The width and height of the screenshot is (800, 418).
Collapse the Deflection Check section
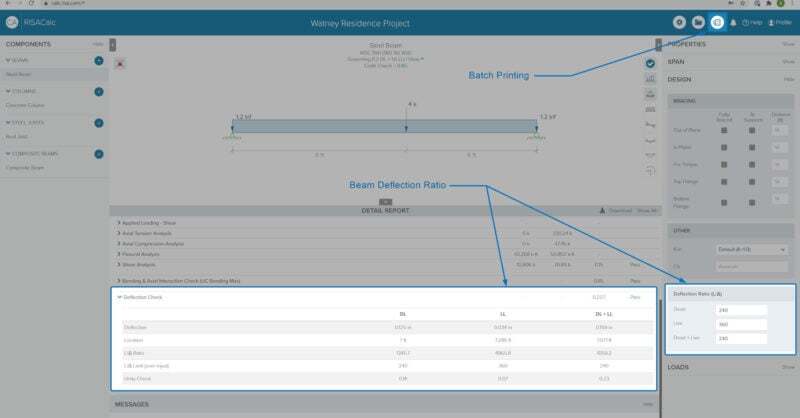point(120,297)
